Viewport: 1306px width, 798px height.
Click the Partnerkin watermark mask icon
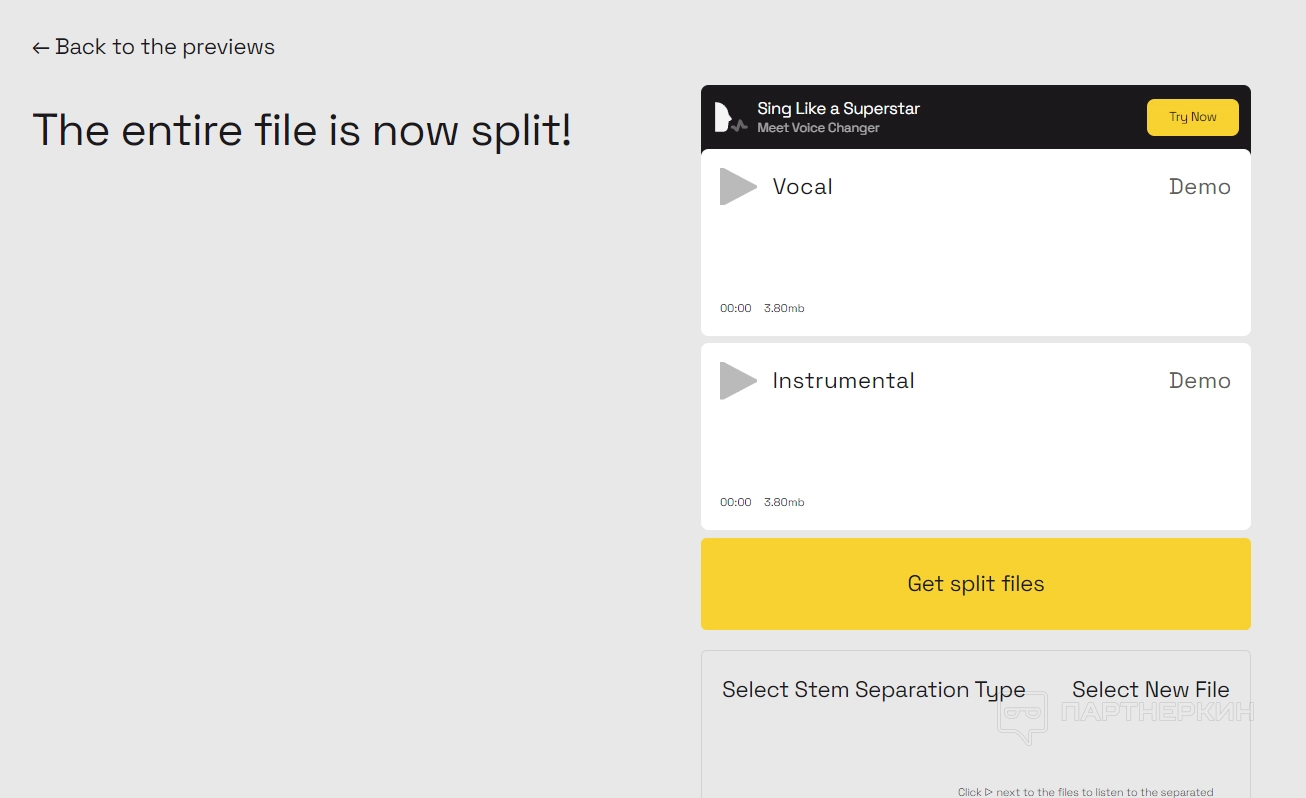[x=1022, y=717]
